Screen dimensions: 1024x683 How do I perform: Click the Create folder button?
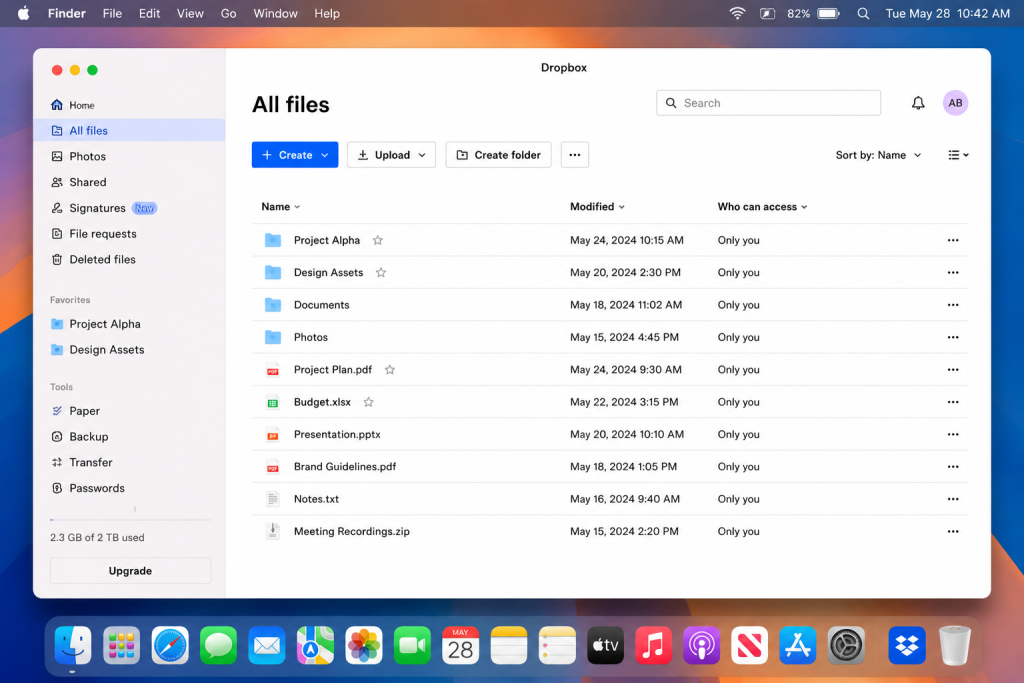click(x=498, y=155)
